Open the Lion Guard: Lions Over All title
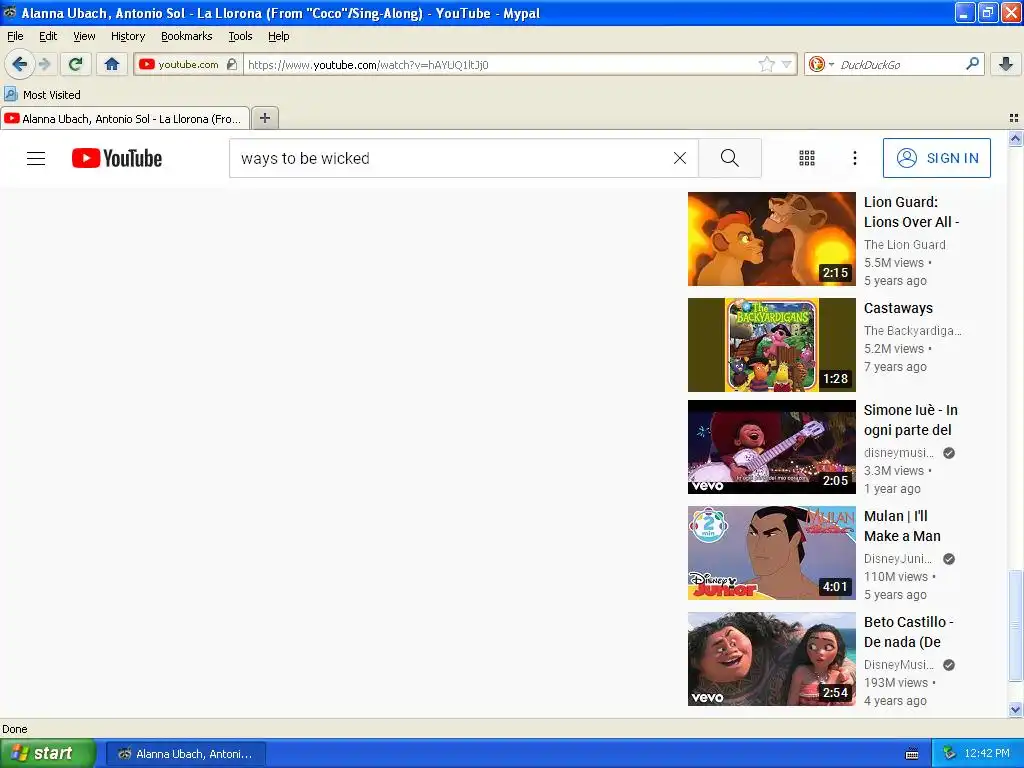The image size is (1024, 768). point(911,212)
